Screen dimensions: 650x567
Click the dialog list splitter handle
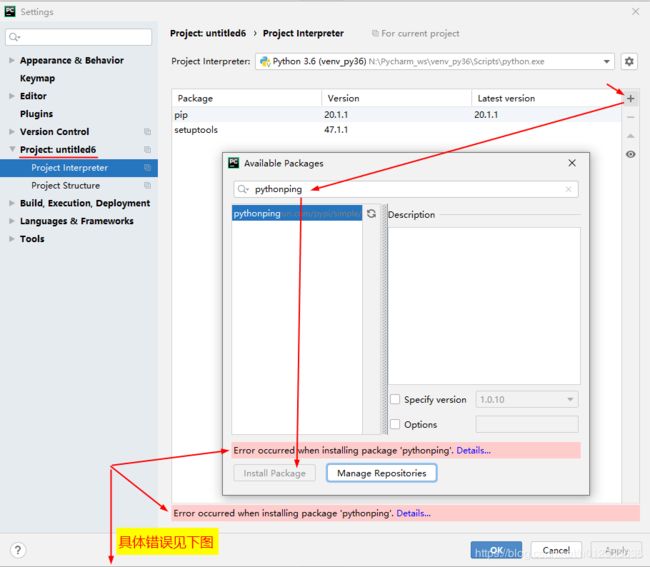pyautogui.click(x=384, y=319)
